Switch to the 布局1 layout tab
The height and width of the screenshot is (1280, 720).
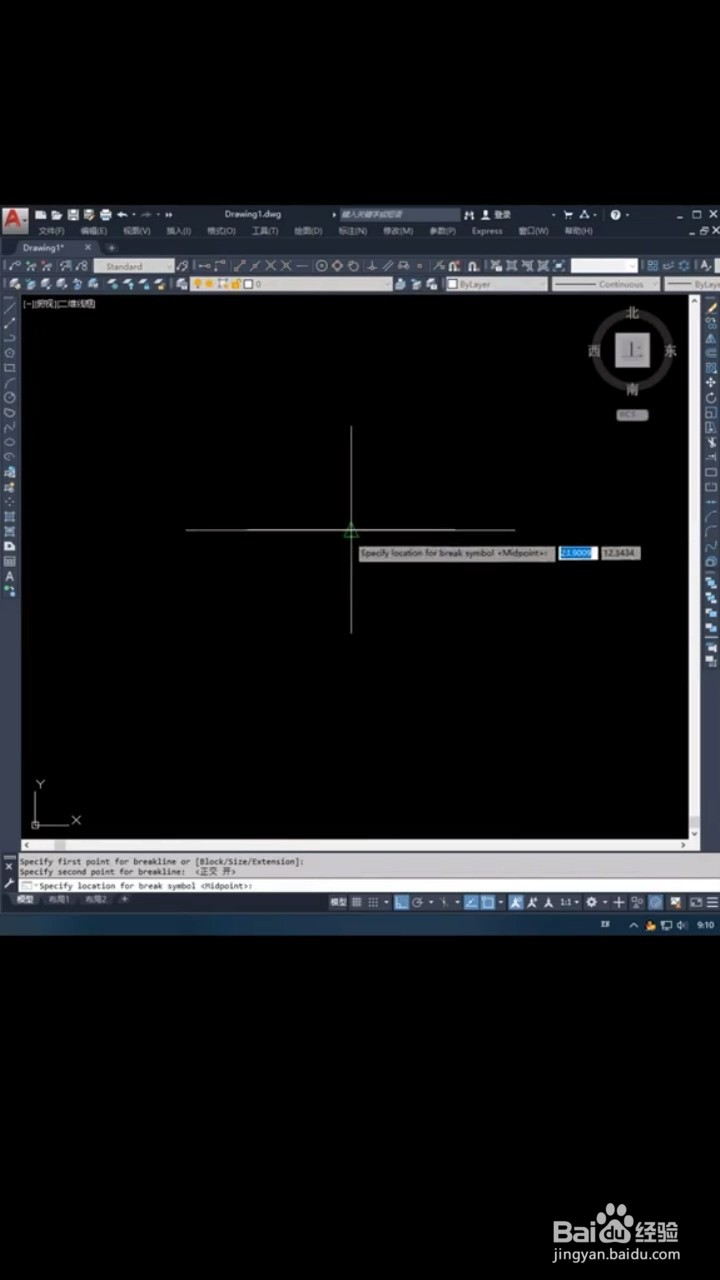point(59,900)
